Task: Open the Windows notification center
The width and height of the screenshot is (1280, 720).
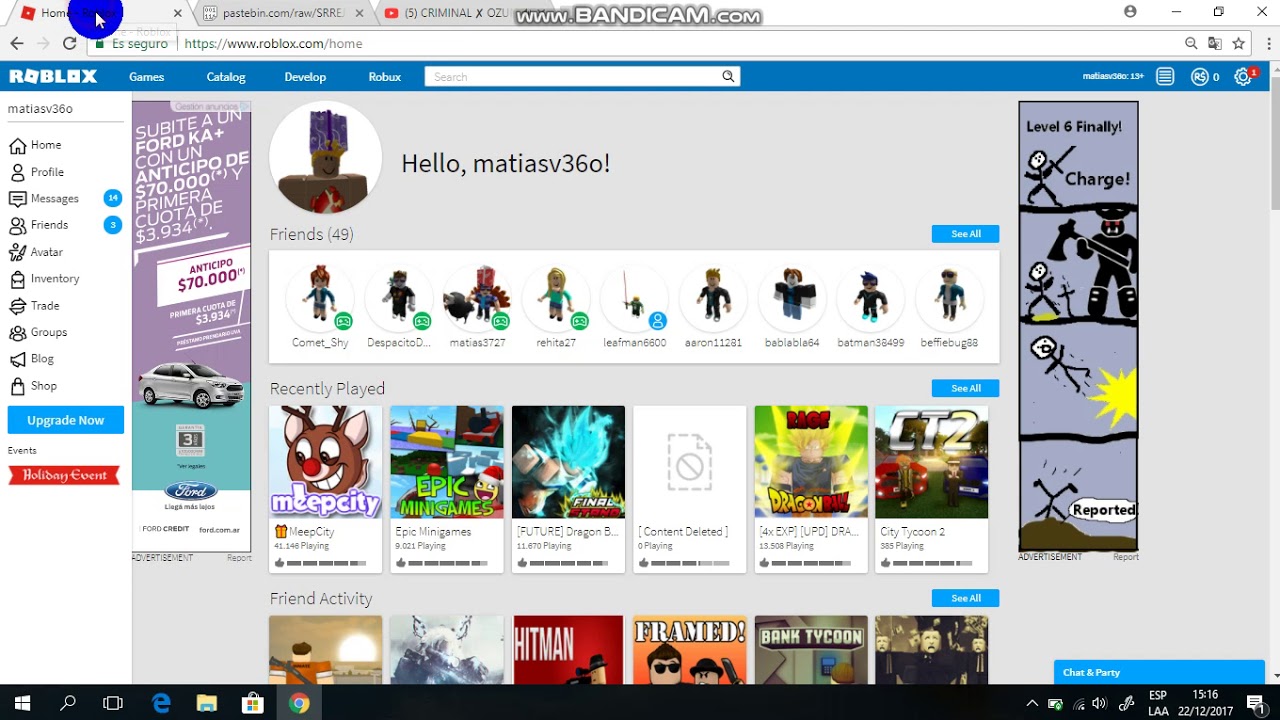Action: (1255, 703)
